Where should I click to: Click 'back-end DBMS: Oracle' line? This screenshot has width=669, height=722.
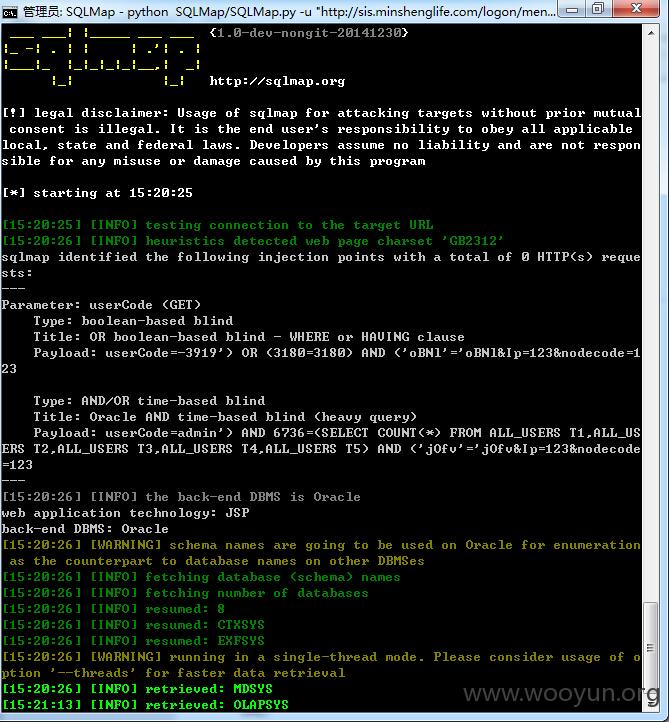85,529
